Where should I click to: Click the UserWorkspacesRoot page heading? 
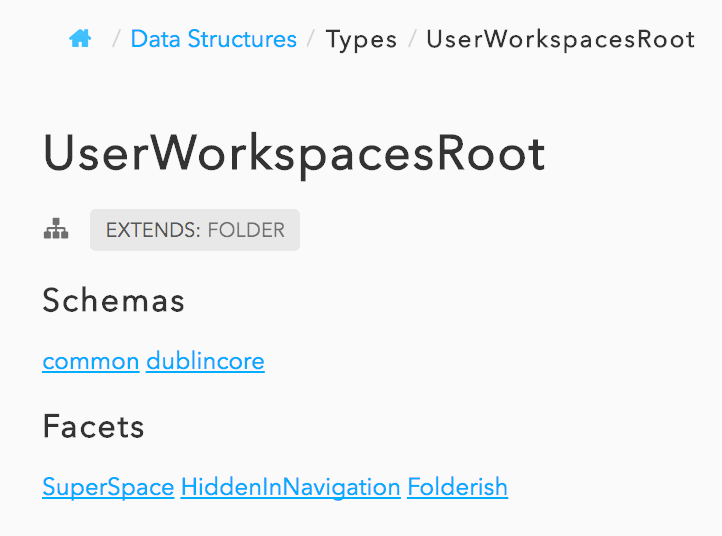pyautogui.click(x=294, y=155)
